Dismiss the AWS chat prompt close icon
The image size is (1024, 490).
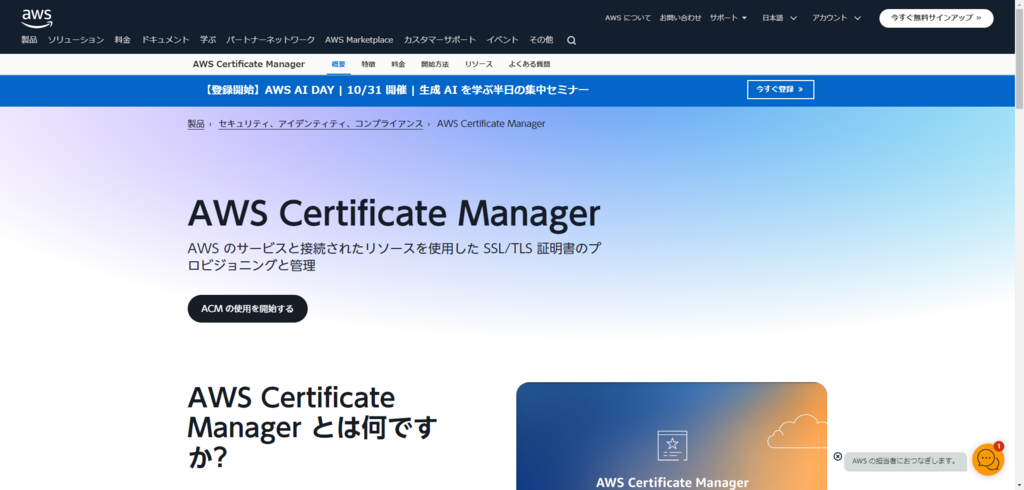point(838,457)
